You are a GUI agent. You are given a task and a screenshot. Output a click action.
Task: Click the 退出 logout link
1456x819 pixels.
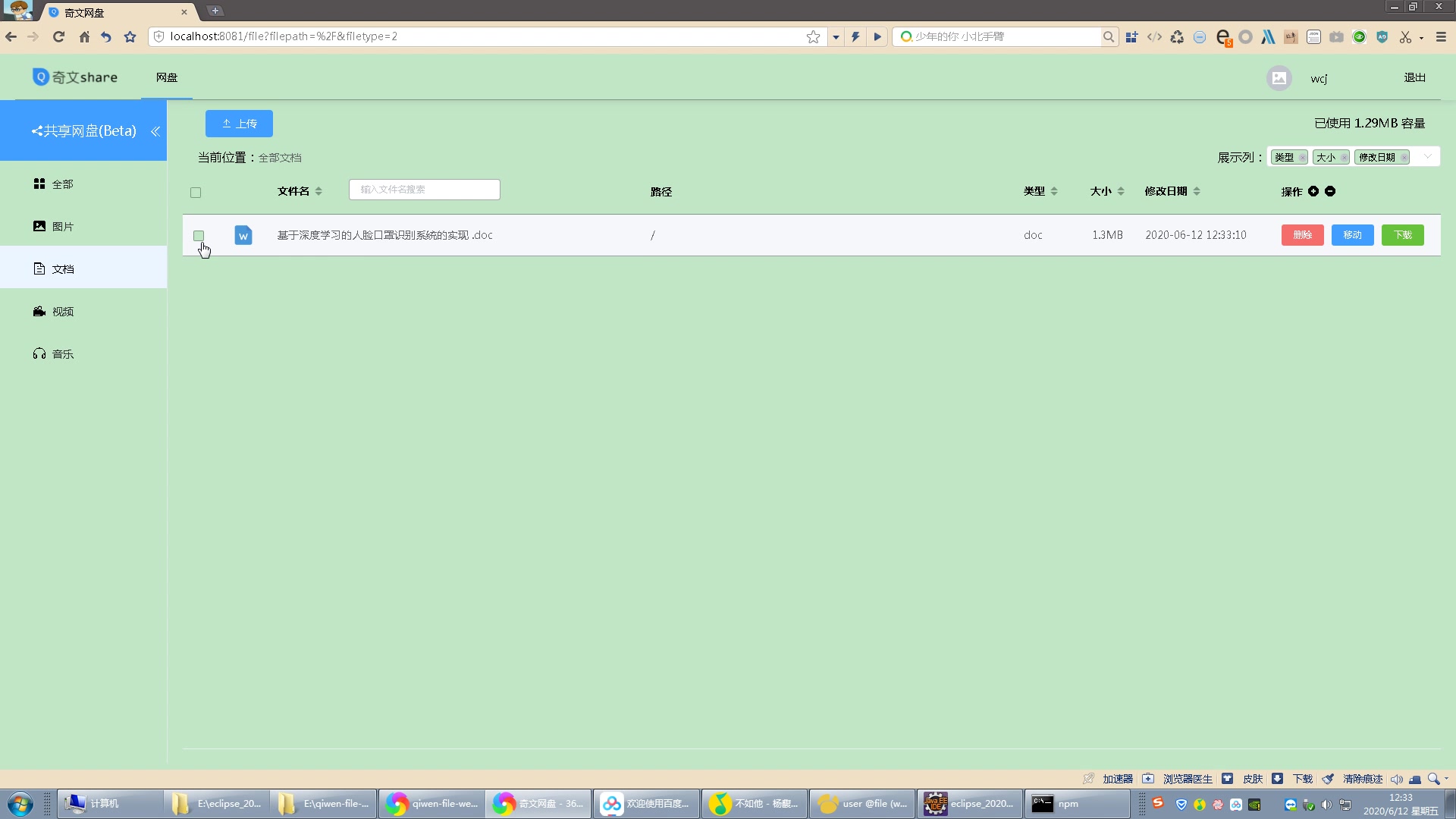point(1414,77)
